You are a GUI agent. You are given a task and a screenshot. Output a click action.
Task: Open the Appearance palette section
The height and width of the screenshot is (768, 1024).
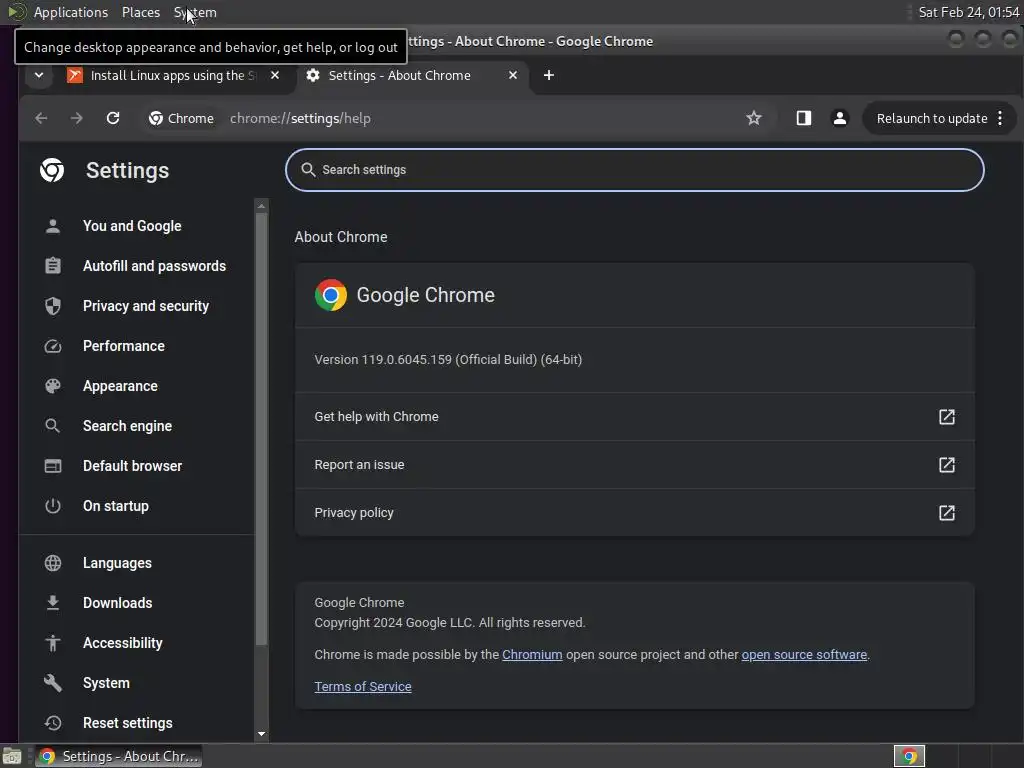pos(120,386)
